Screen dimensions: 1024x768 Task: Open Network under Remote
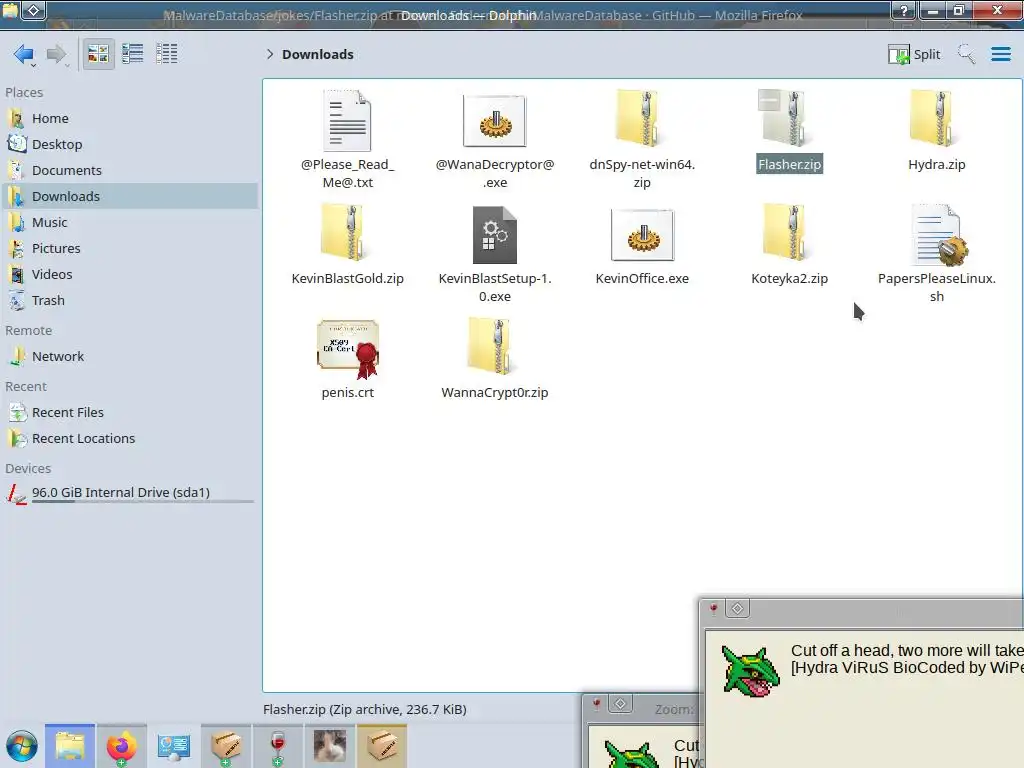tap(129, 357)
